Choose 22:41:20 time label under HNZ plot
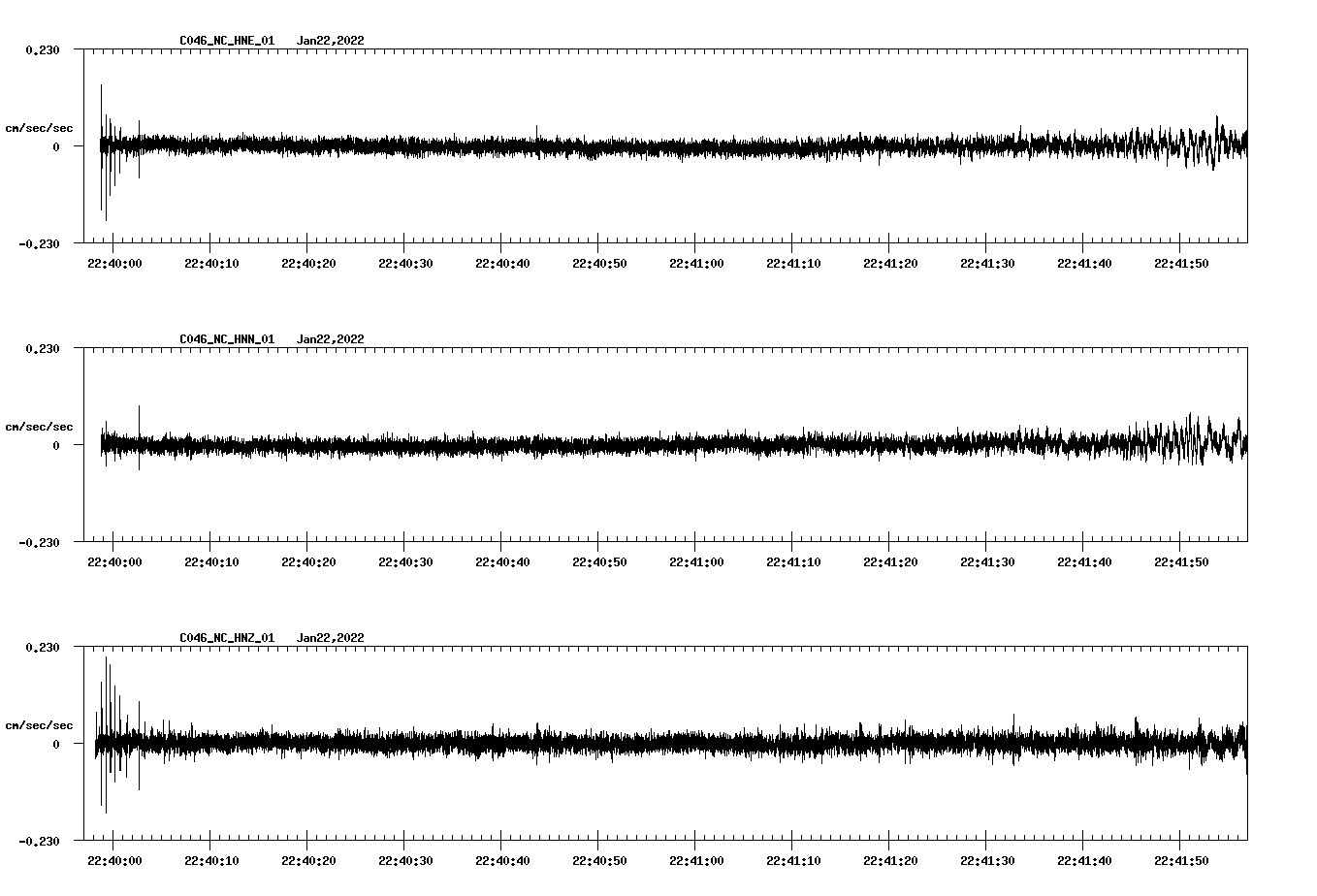This screenshot has width=1317, height=896. point(890,861)
